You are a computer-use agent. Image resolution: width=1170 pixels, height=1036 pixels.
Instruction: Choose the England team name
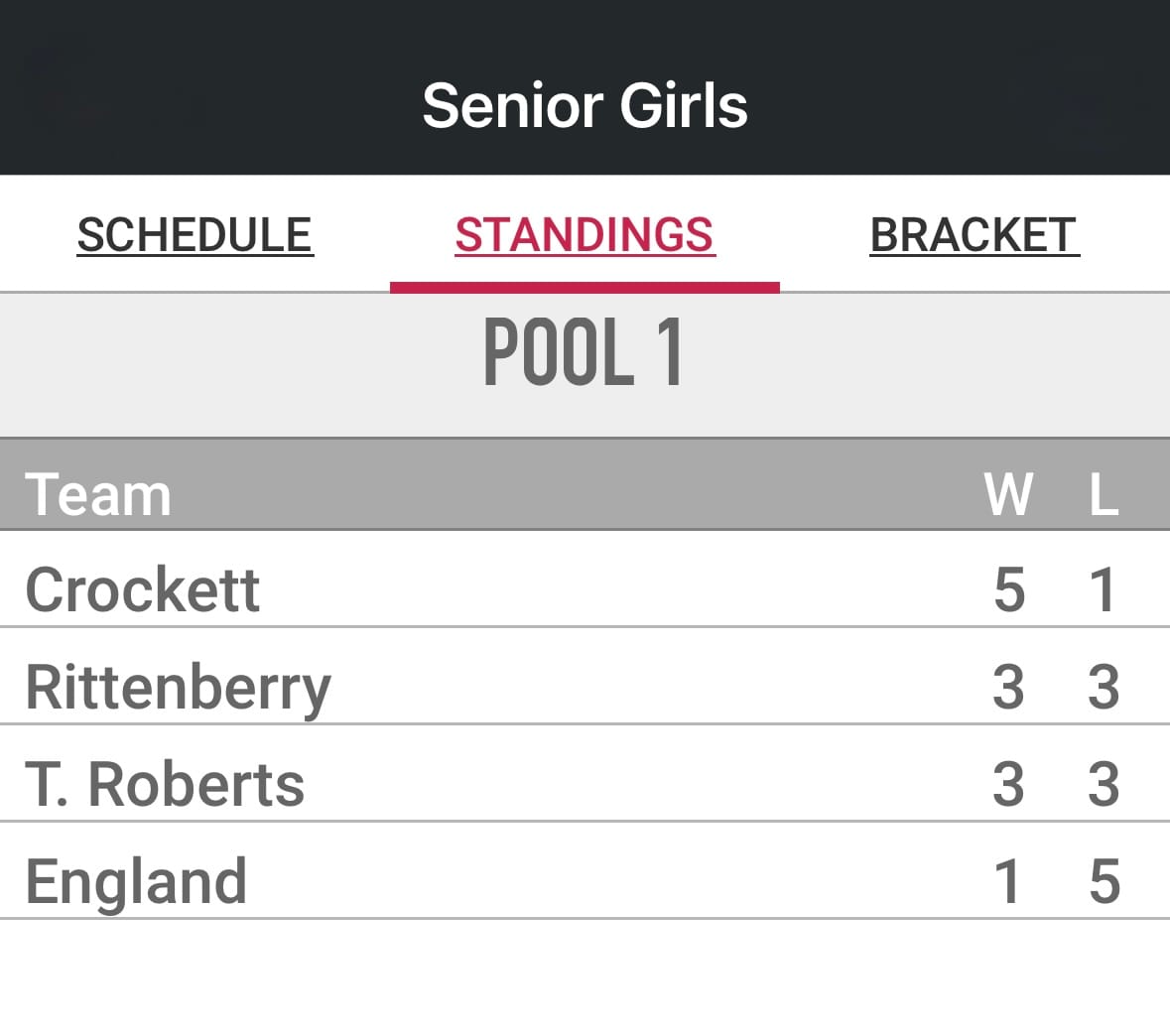pyautogui.click(x=136, y=881)
